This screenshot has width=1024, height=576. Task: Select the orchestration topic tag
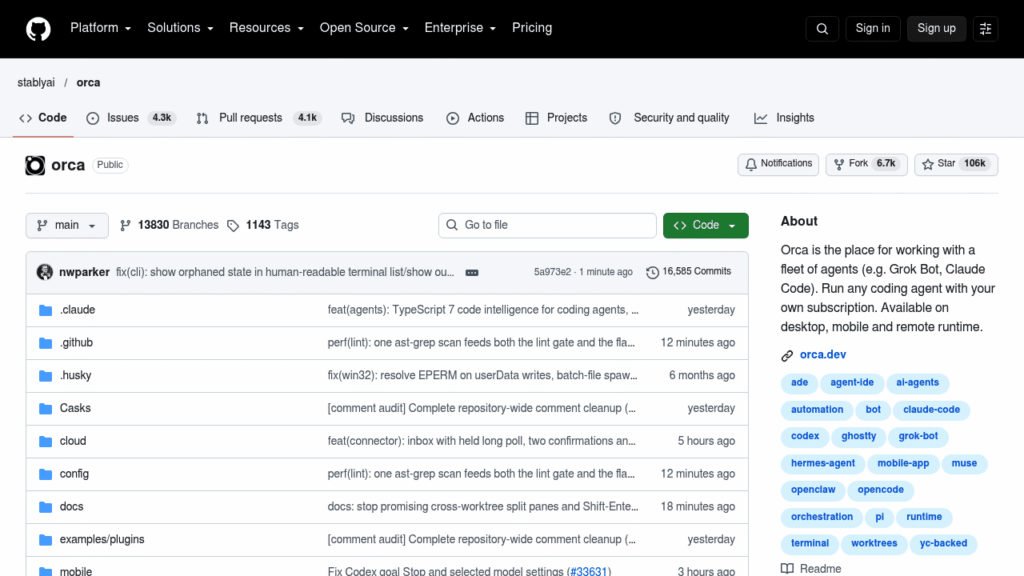(x=822, y=517)
